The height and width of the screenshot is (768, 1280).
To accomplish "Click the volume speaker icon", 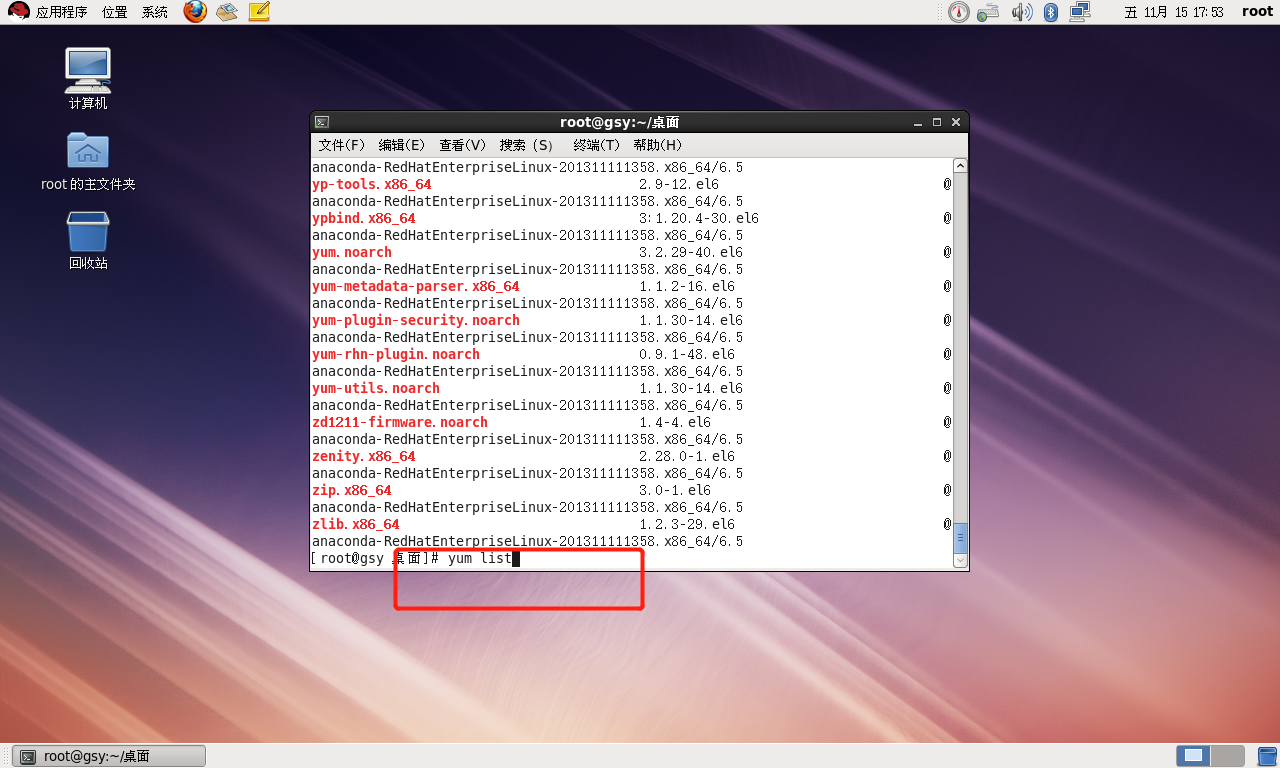I will tap(1021, 12).
